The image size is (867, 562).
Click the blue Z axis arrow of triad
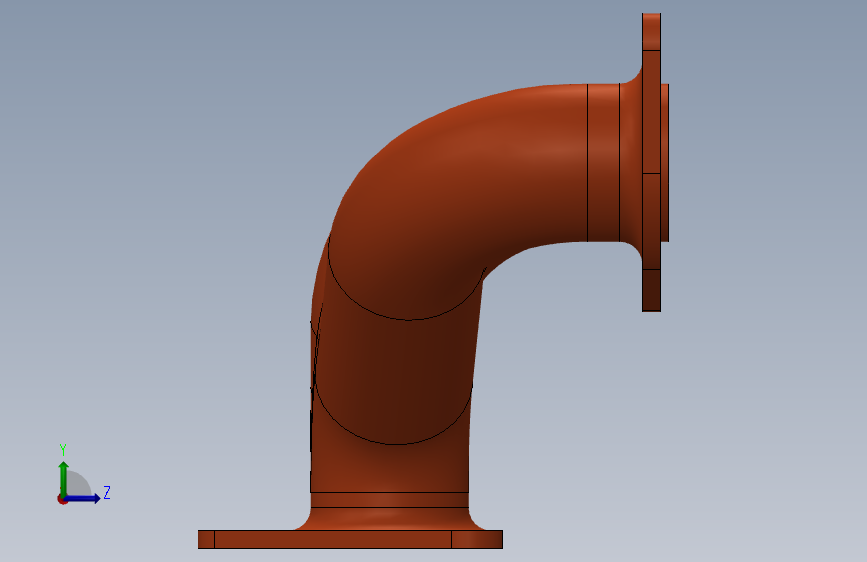[x=83, y=498]
